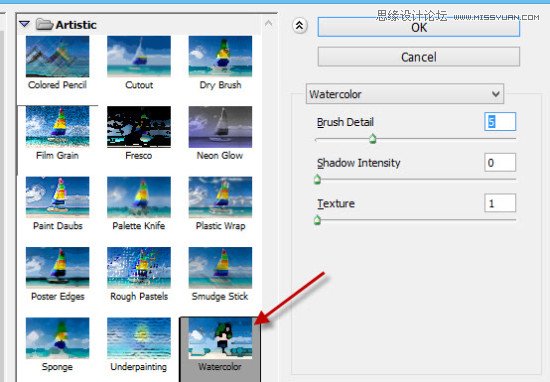Confirm with the OK button
This screenshot has height=382, width=550.
418,27
